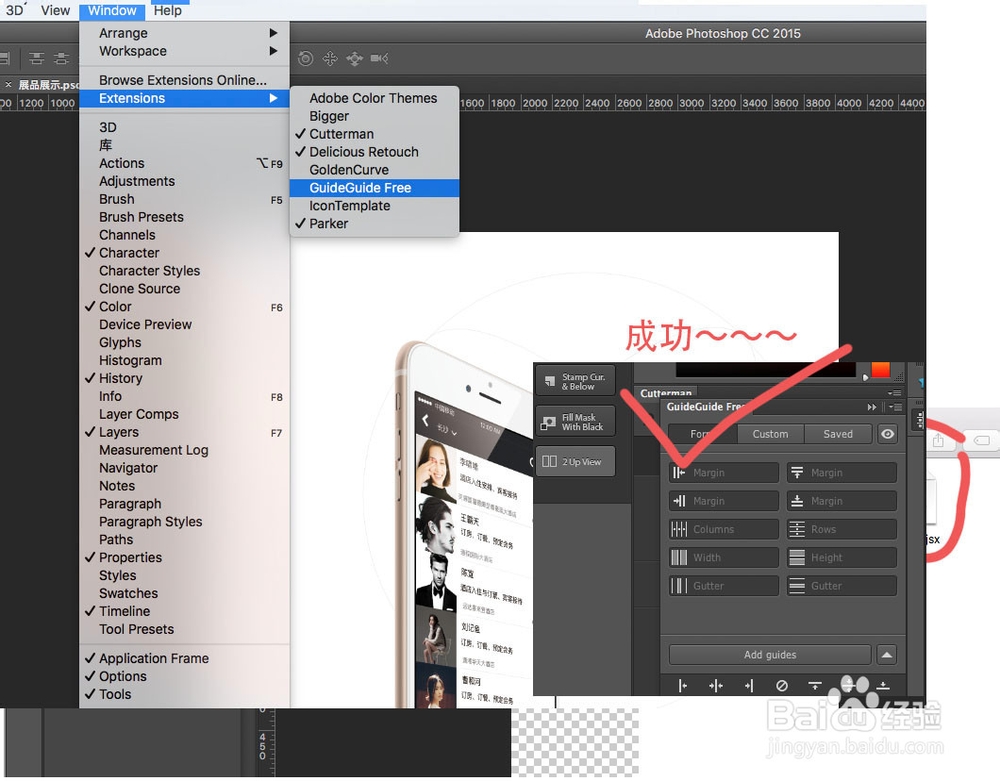Select GuideGuide Free extension
Screen dimensions: 1000x781
[374, 188]
